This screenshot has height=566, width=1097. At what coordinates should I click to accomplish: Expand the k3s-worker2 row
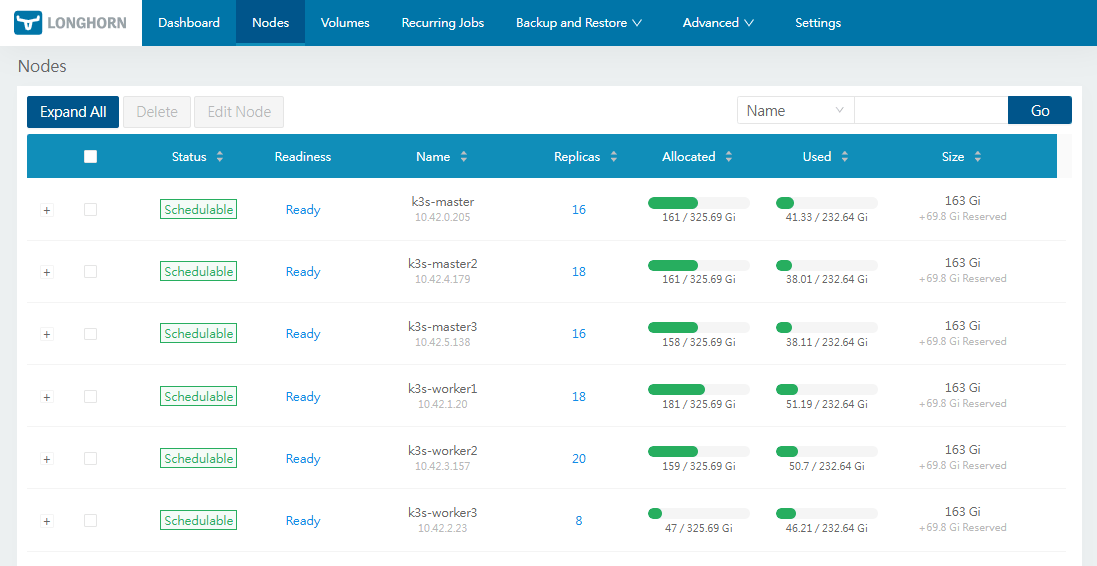[47, 459]
